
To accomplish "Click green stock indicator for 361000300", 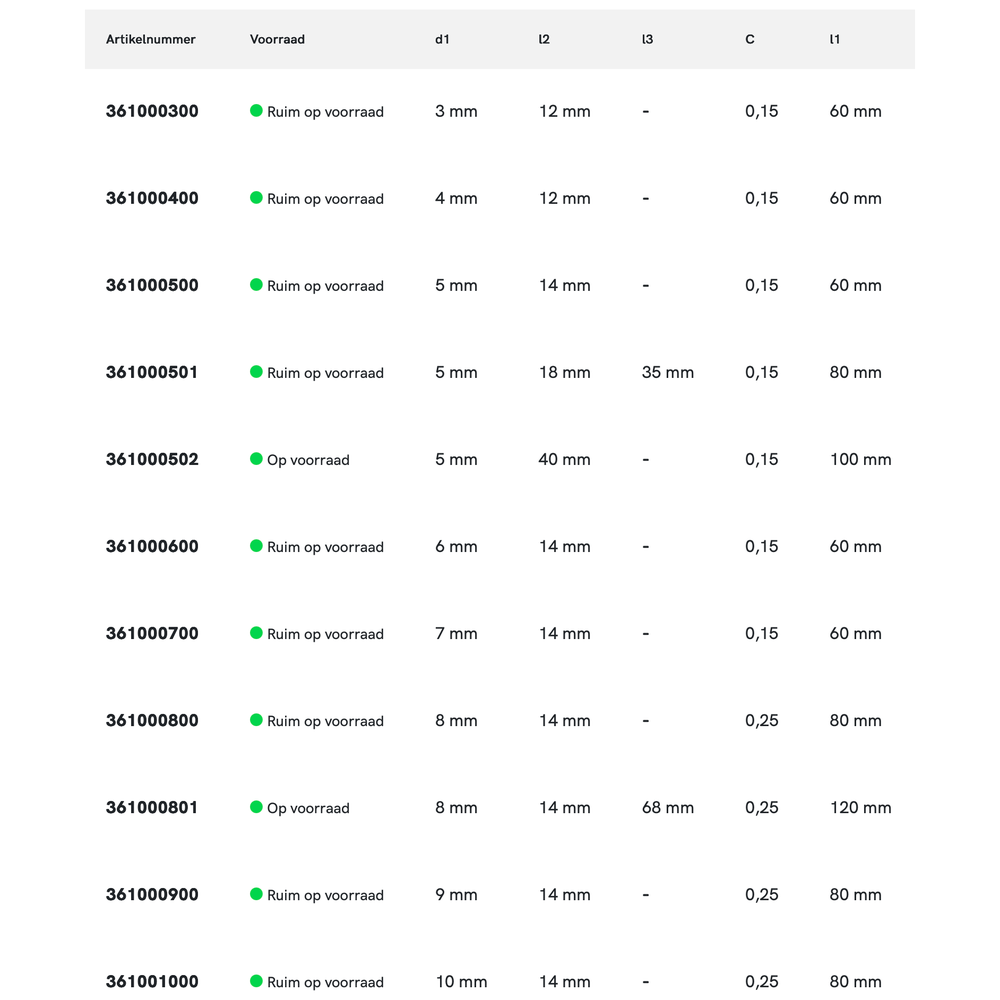I will (256, 111).
